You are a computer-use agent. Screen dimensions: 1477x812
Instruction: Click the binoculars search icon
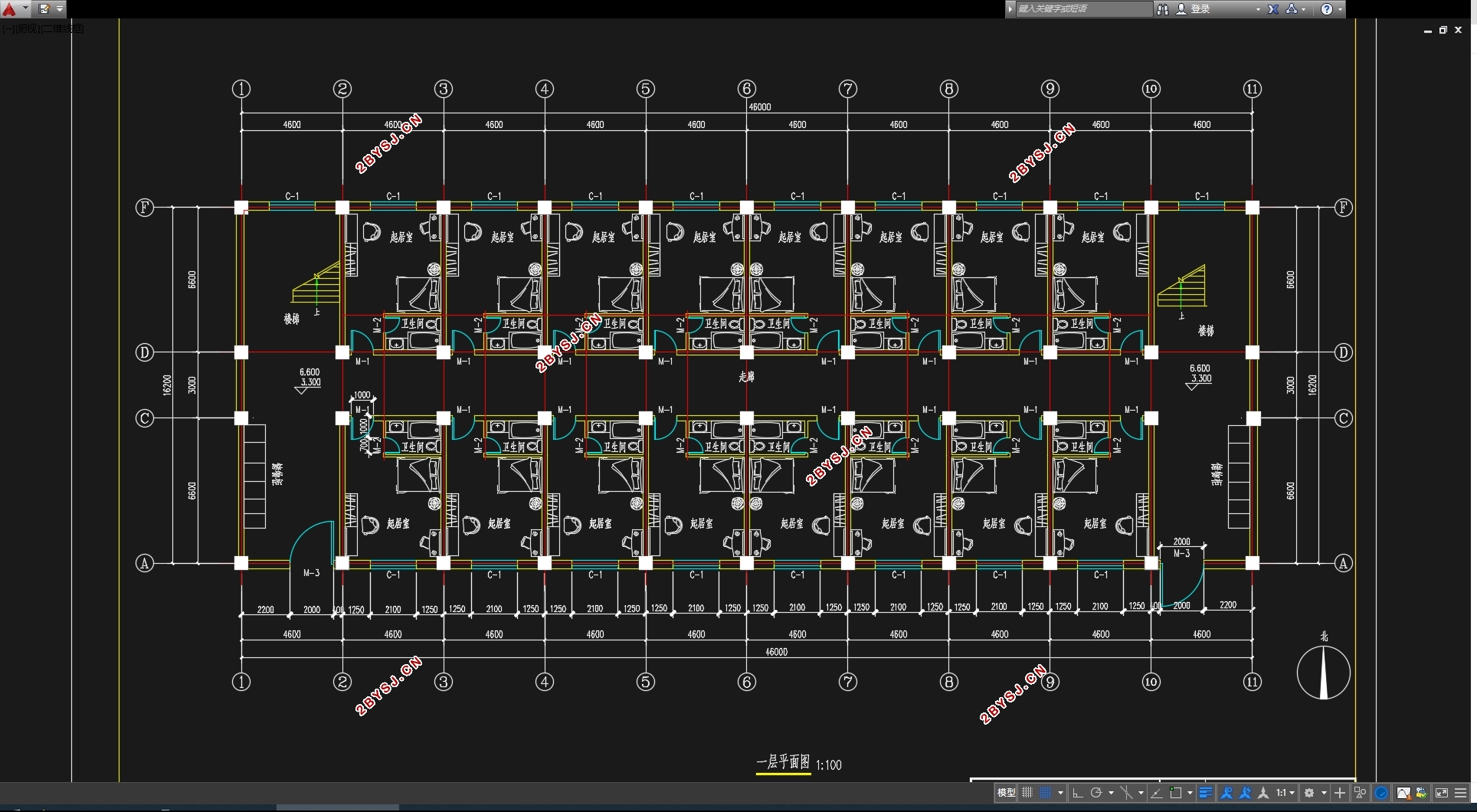point(1163,9)
